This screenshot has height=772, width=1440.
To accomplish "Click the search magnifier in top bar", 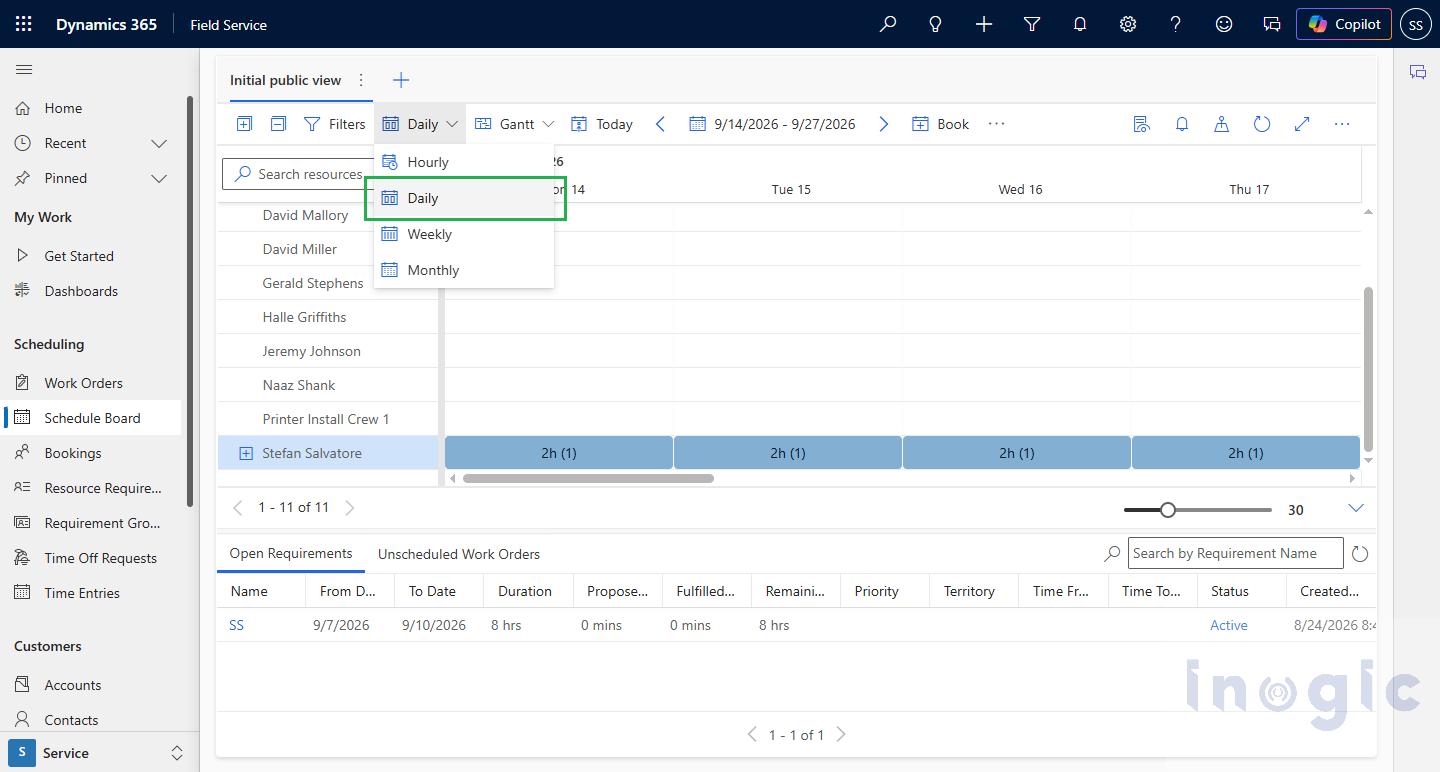I will pos(887,24).
